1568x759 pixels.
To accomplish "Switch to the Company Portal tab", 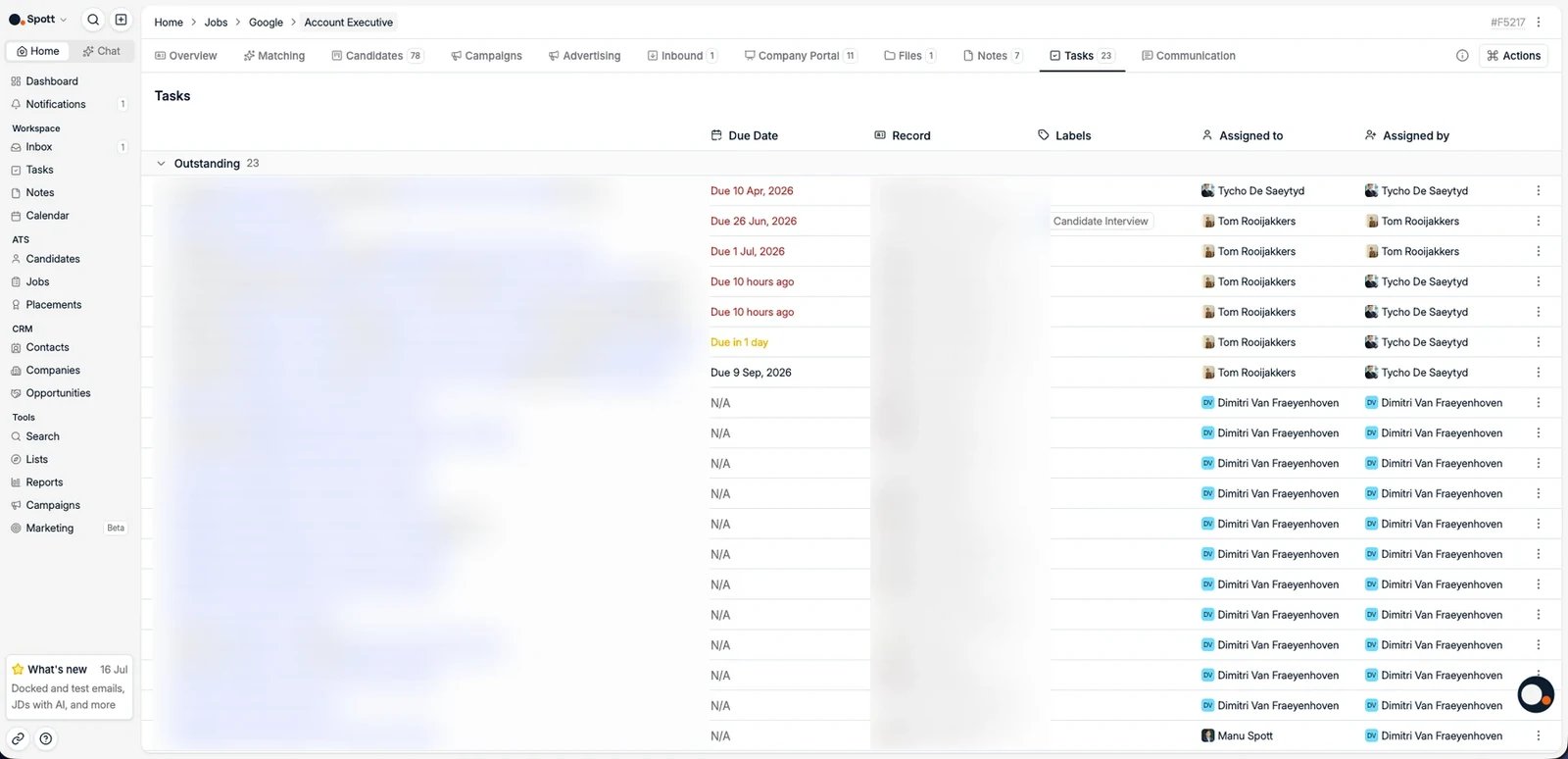I will point(801,56).
